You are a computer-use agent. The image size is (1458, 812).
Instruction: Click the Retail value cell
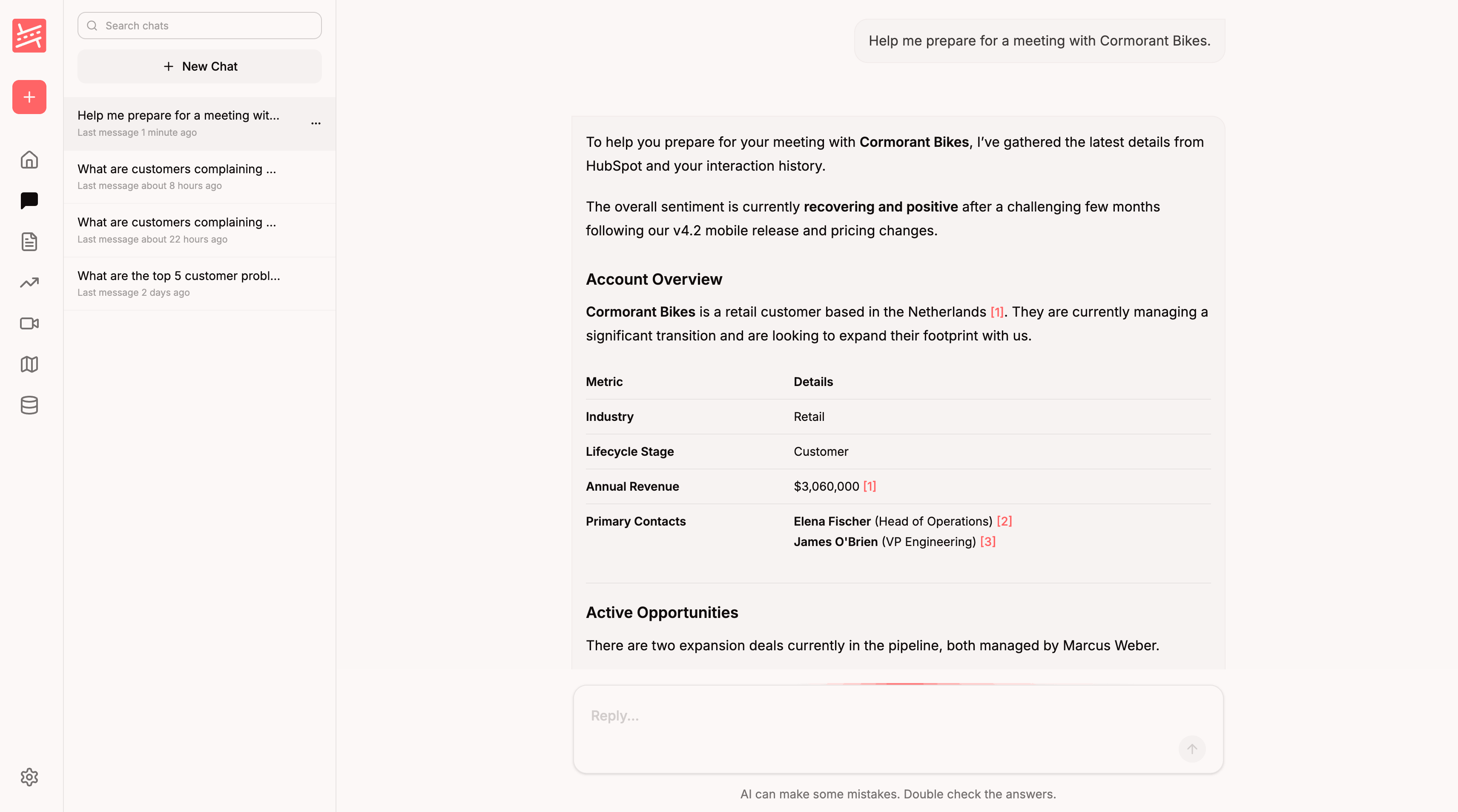tap(809, 417)
